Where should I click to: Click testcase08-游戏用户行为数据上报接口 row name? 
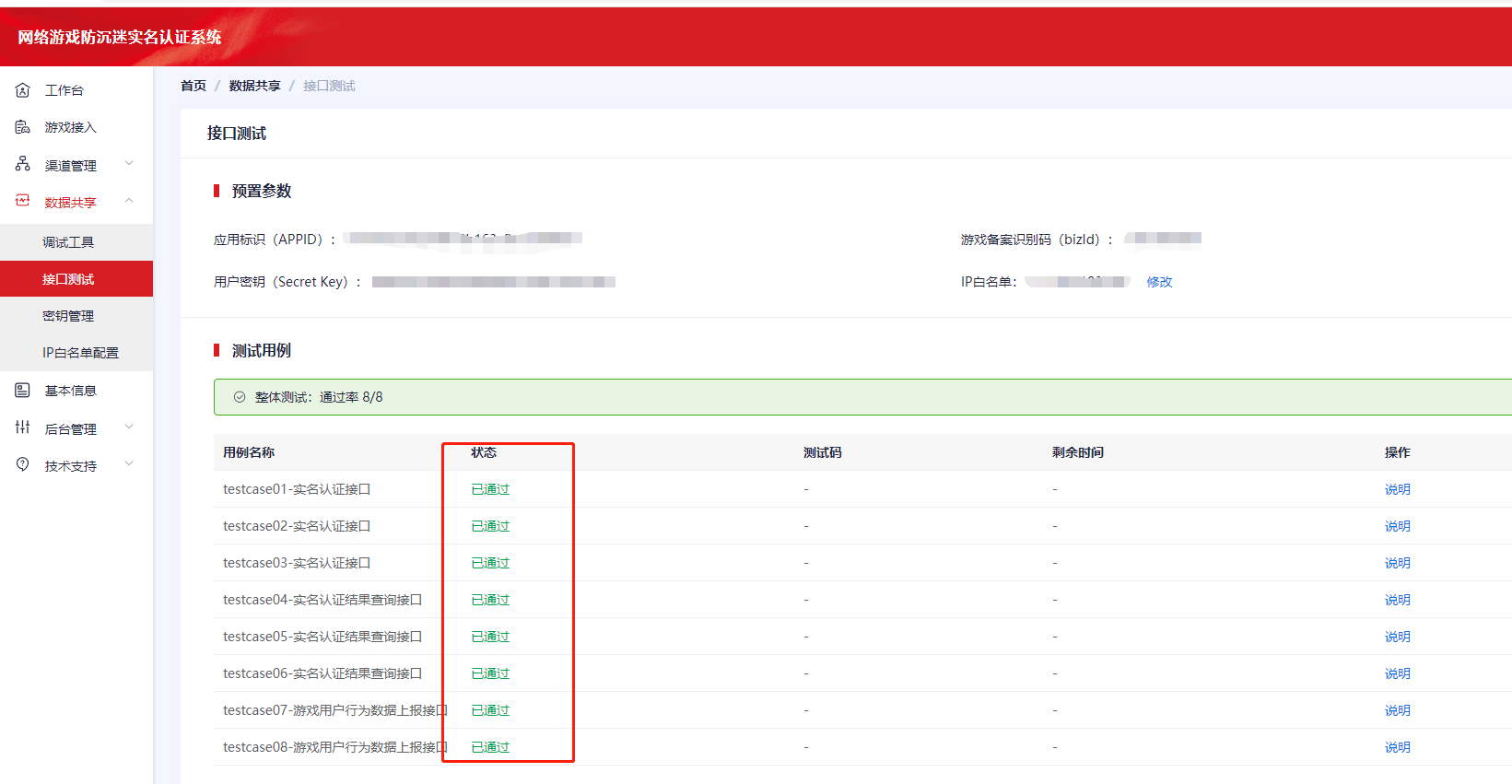[x=335, y=747]
